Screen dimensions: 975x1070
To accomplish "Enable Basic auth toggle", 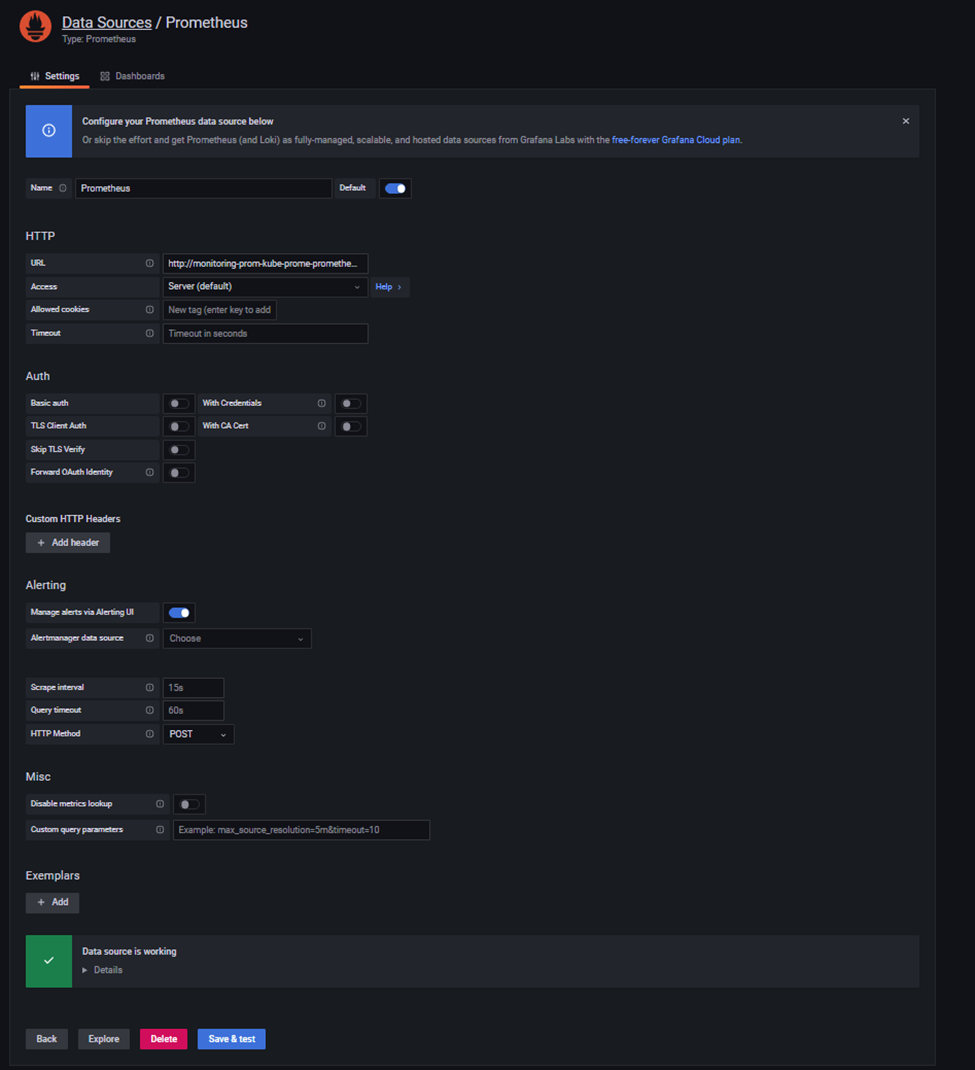I will pyautogui.click(x=179, y=403).
